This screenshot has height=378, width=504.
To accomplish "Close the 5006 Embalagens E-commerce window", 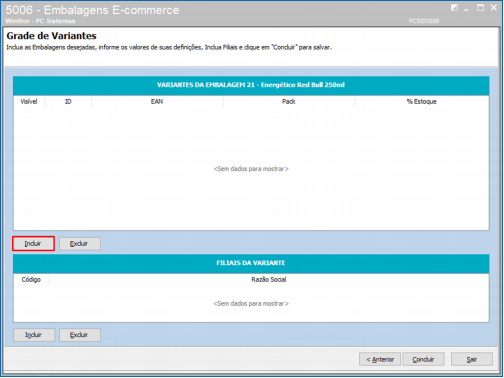I will pyautogui.click(x=494, y=8).
